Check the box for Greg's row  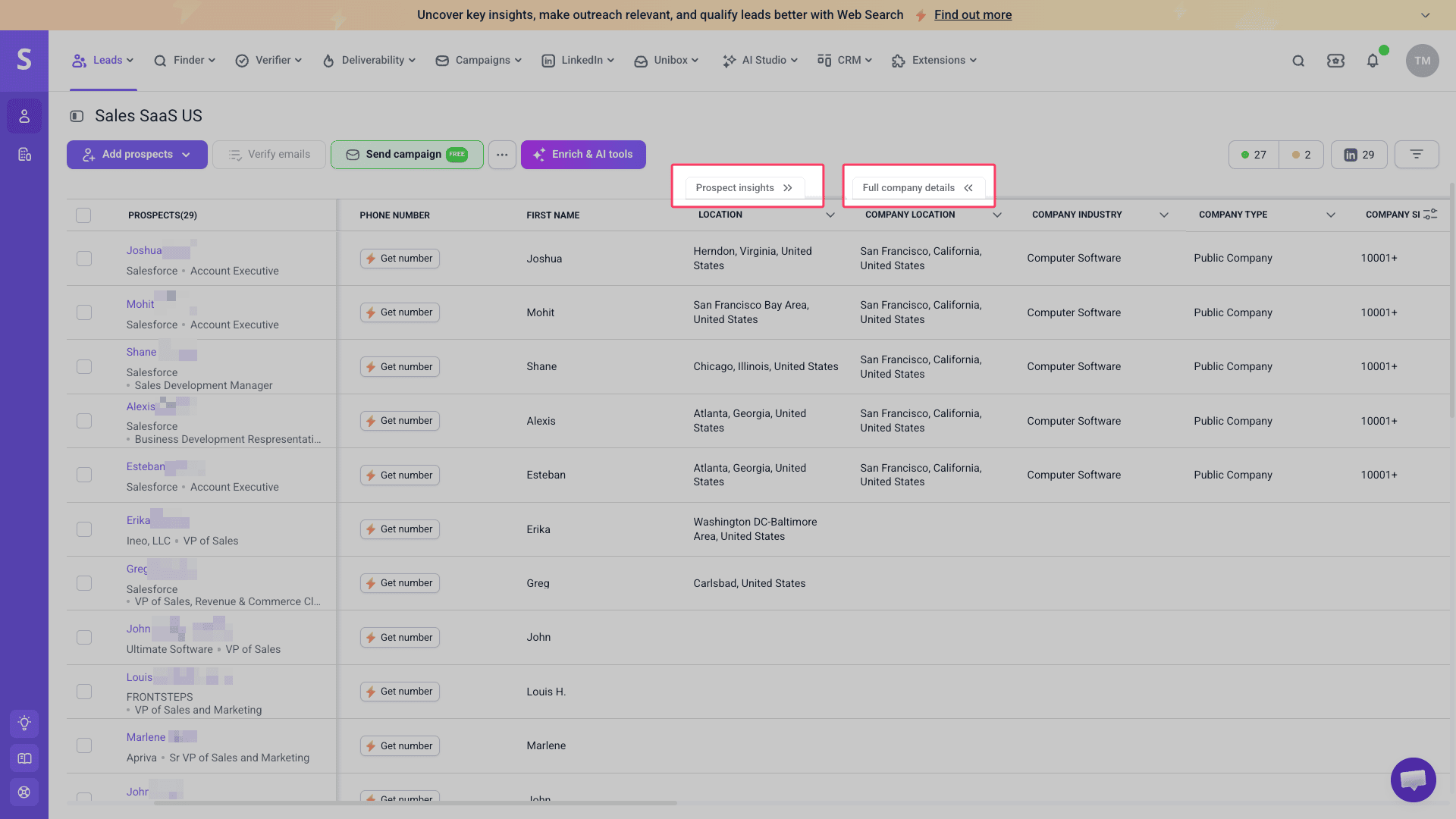click(84, 583)
